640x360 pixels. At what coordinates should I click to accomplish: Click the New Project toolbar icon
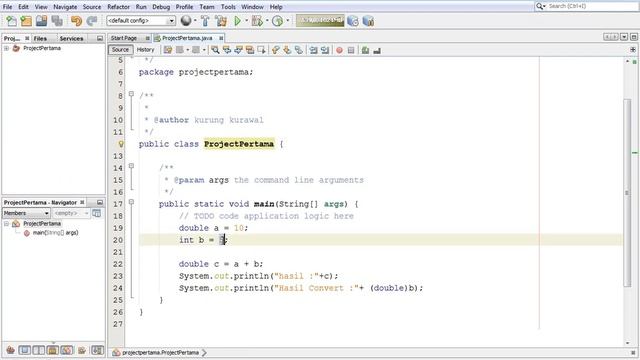pyautogui.click(x=26, y=21)
